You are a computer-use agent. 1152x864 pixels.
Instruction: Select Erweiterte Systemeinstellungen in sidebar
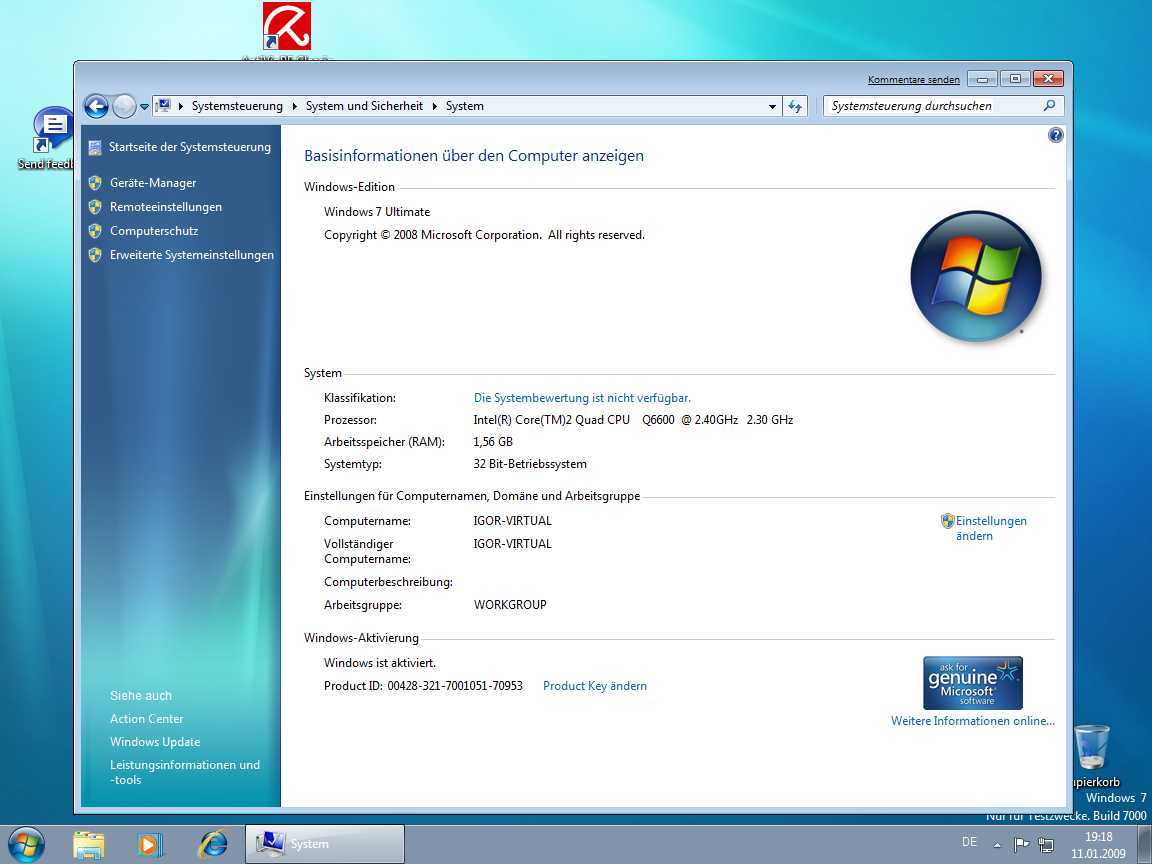pyautogui.click(x=191, y=255)
